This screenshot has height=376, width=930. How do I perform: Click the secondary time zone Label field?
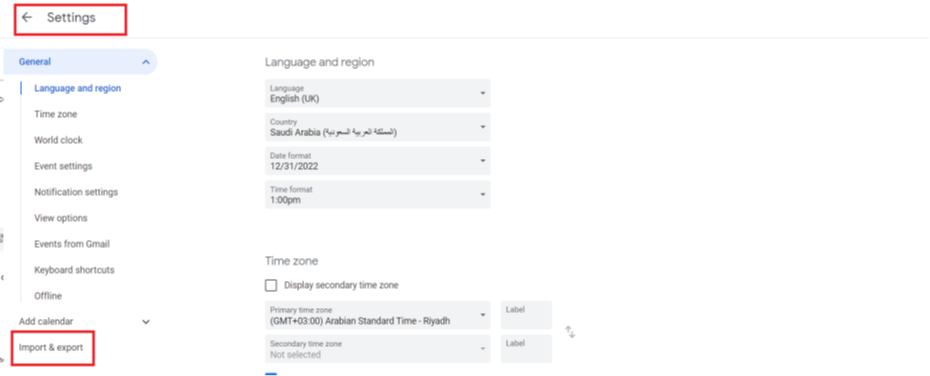[x=527, y=349]
